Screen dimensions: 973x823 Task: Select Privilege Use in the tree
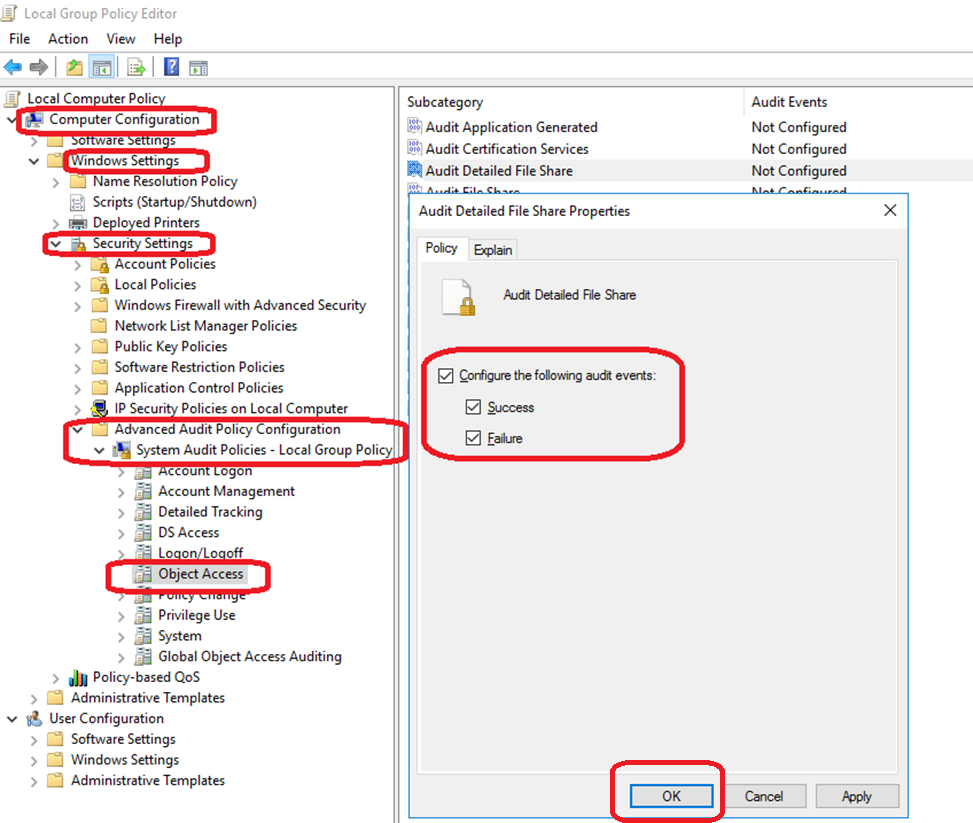[x=196, y=615]
